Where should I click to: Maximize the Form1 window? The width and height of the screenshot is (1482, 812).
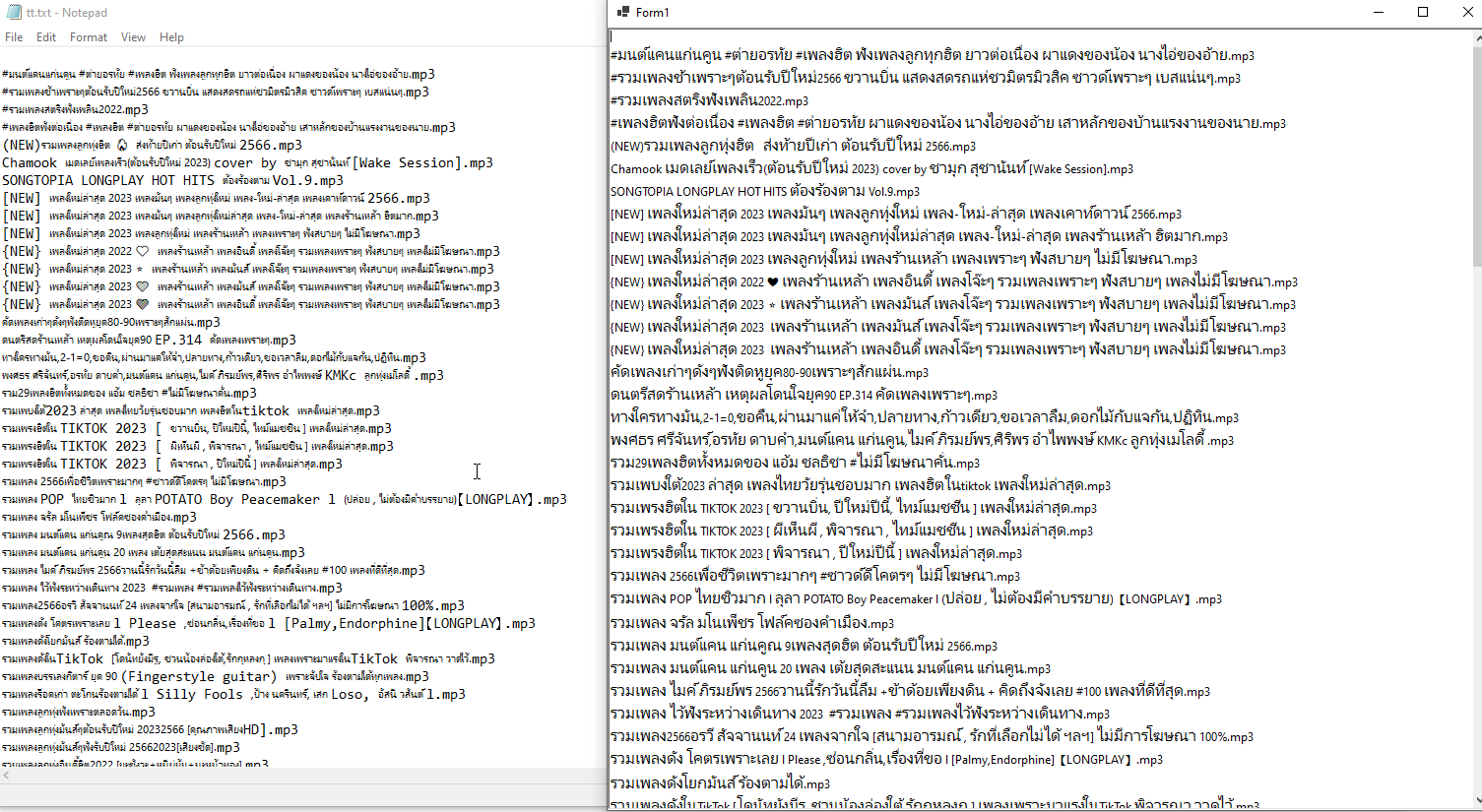point(1423,12)
